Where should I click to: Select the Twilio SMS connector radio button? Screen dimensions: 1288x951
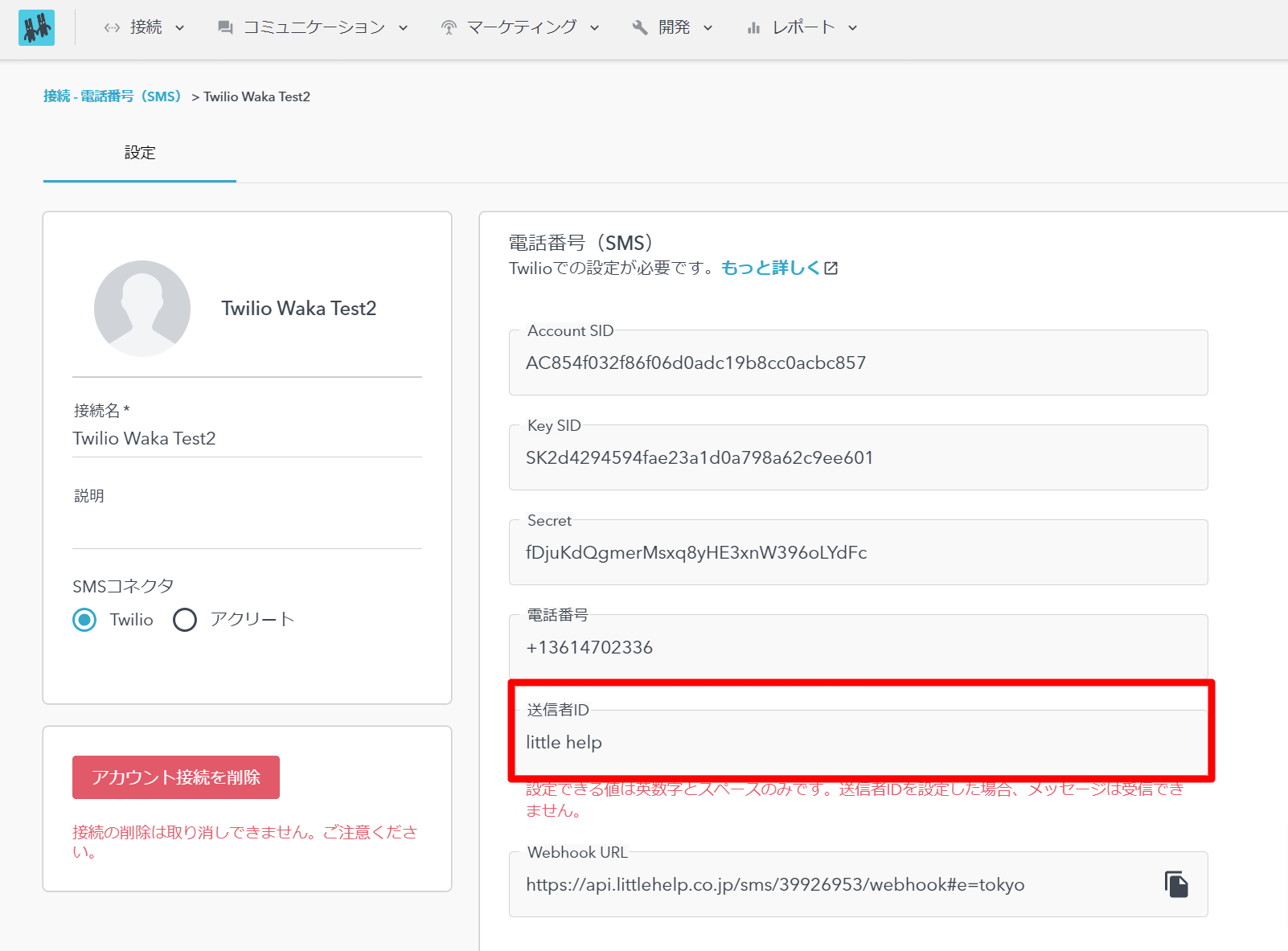pos(84,620)
